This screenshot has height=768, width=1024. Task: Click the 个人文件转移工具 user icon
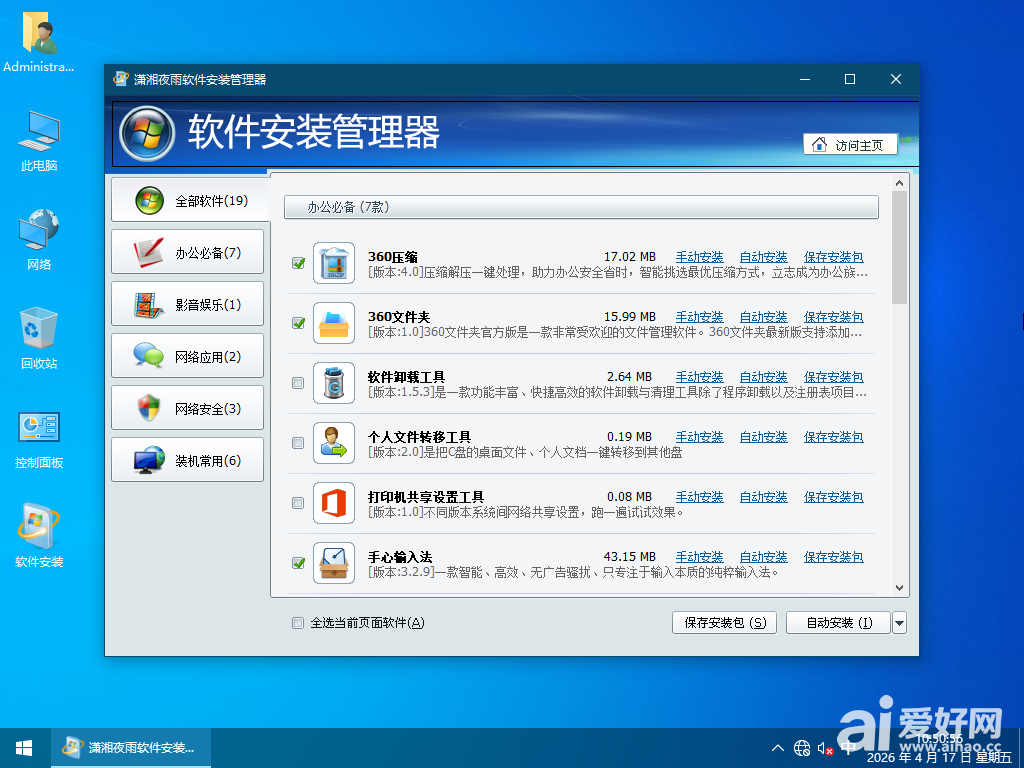[x=334, y=443]
